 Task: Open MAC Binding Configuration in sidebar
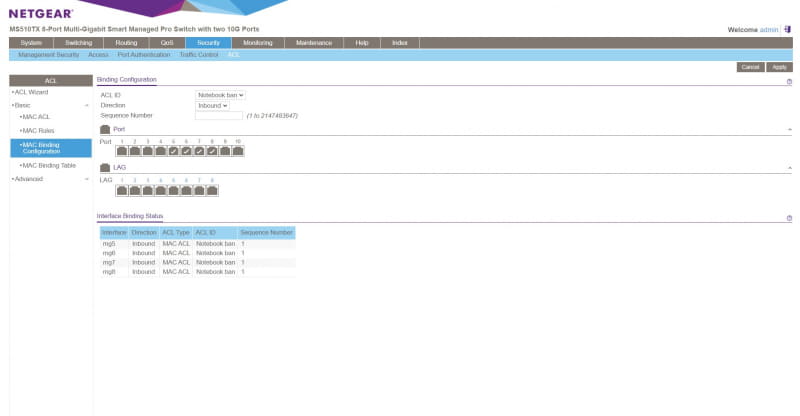51,148
